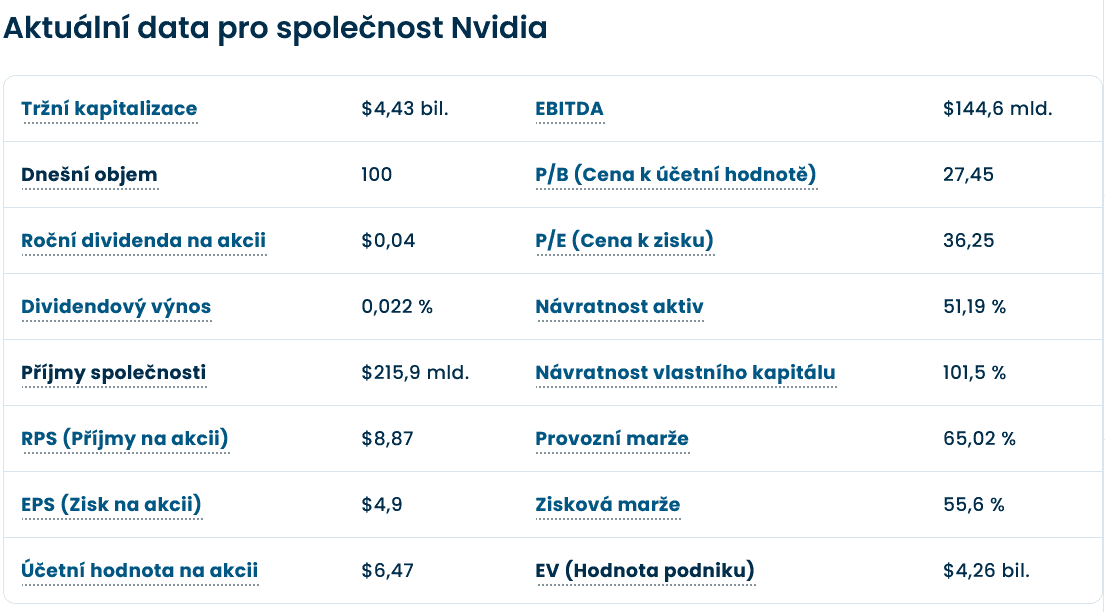
Task: Open P/E (Cena k zisku) link
Action: coord(624,241)
